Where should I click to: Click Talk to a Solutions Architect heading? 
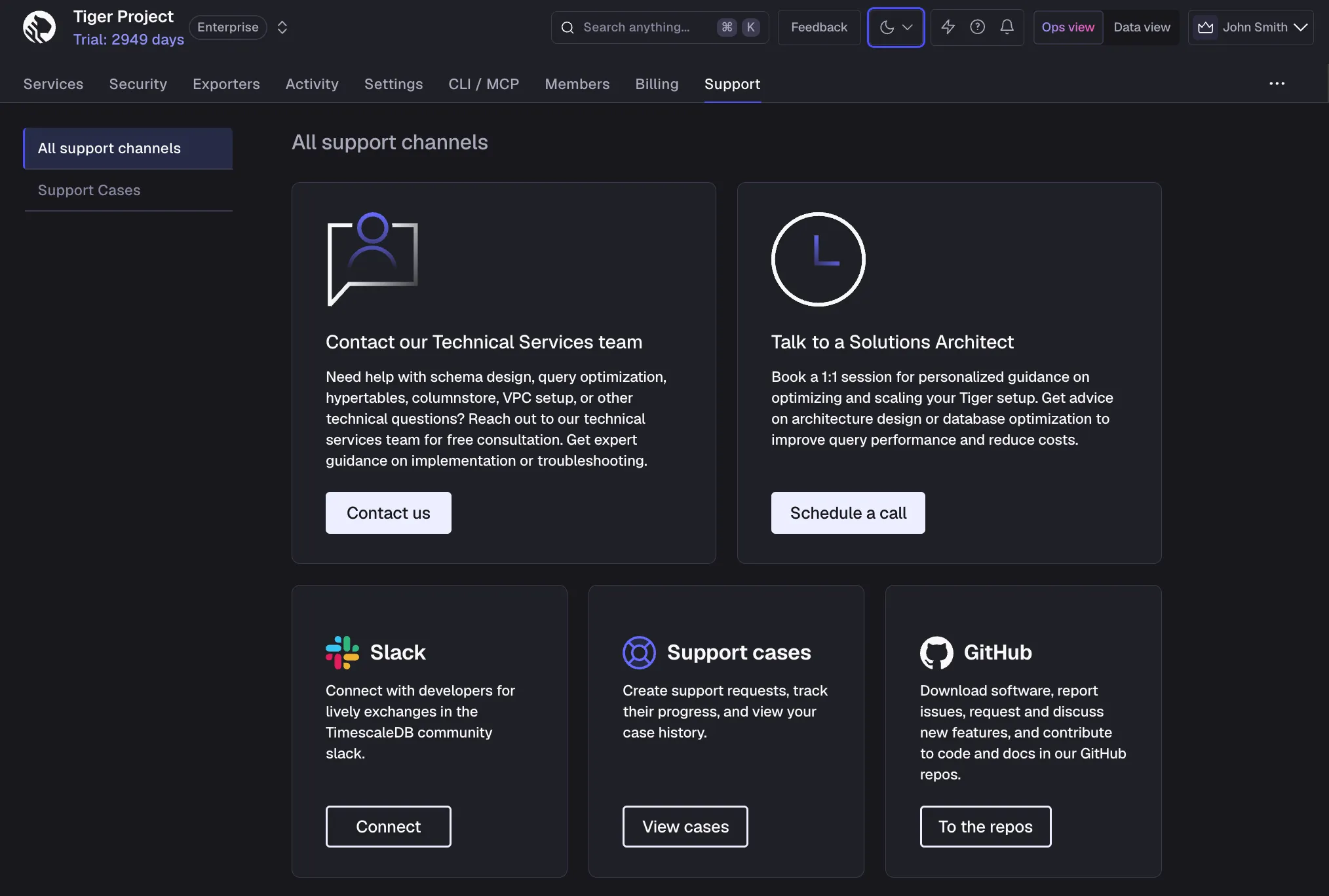pyautogui.click(x=892, y=342)
